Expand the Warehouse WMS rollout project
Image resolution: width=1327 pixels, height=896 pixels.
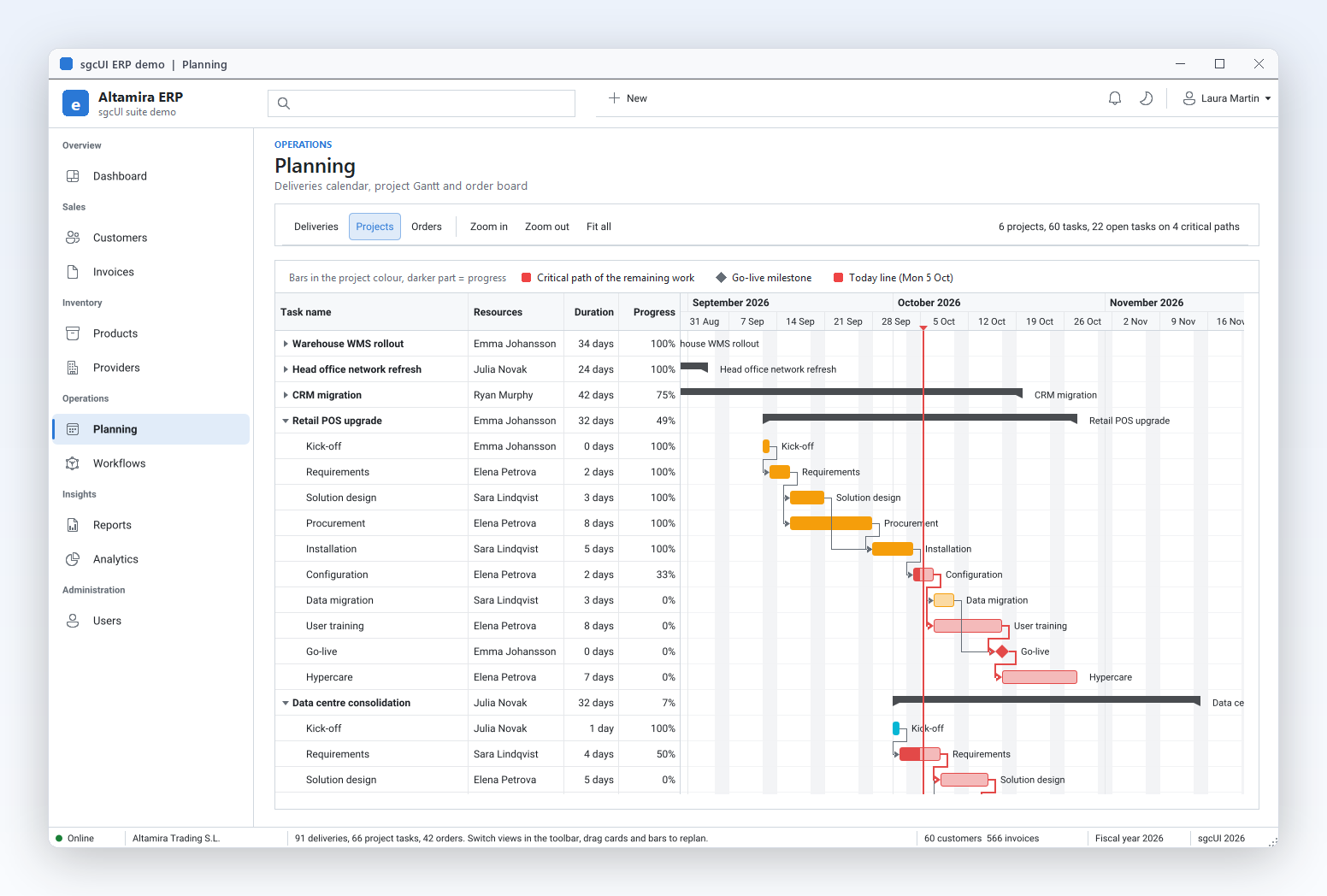point(286,344)
